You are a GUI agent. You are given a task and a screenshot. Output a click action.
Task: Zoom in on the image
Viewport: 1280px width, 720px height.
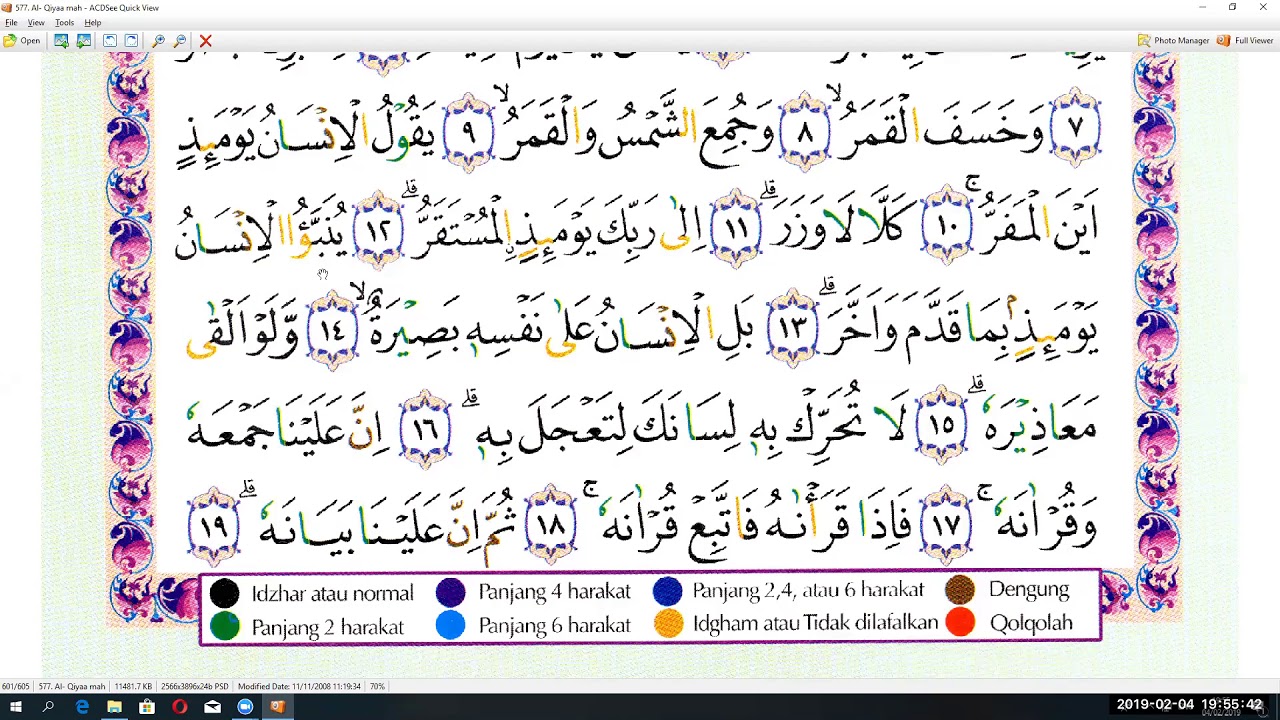tap(158, 41)
